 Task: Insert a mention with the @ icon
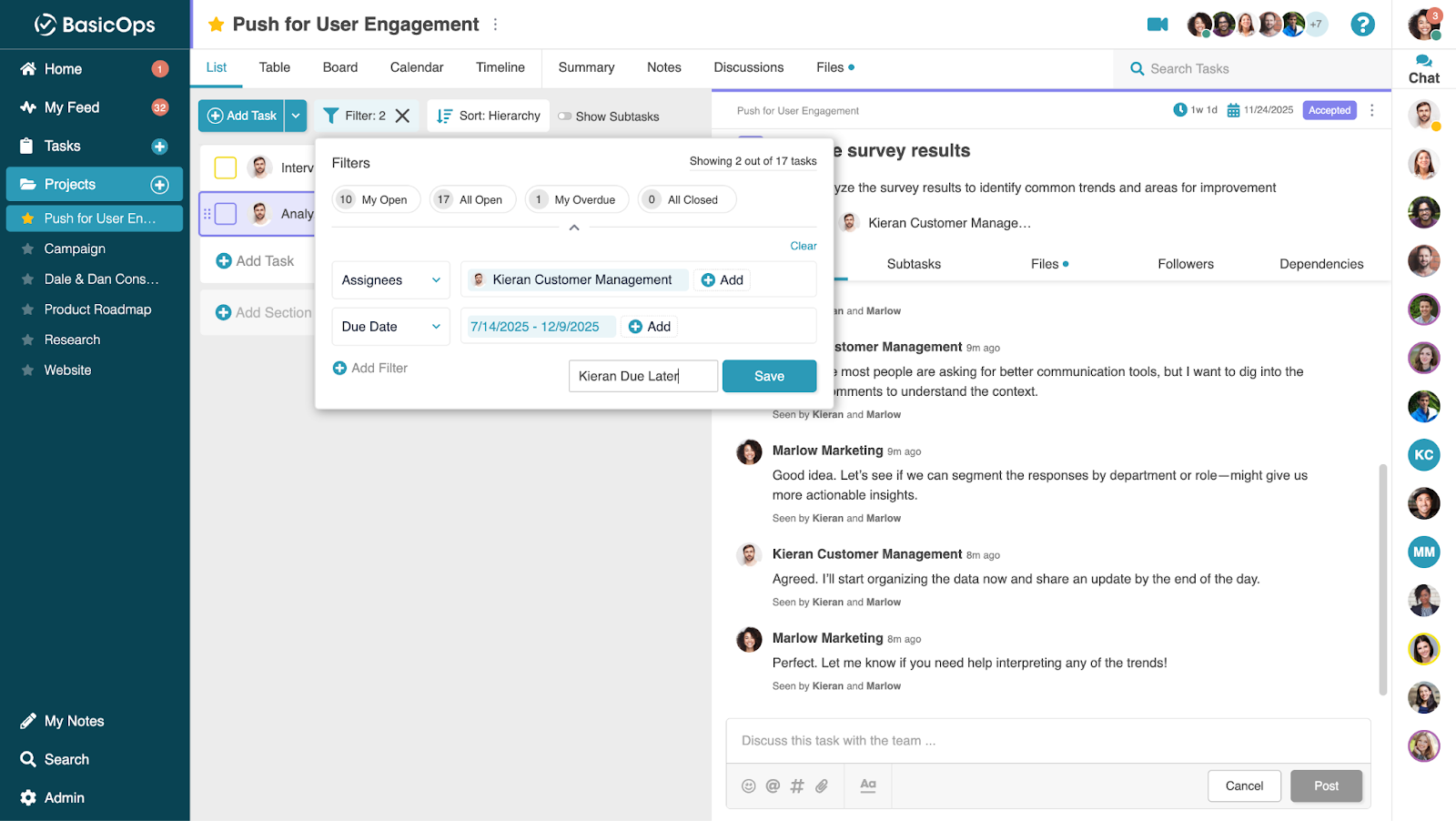(x=773, y=786)
